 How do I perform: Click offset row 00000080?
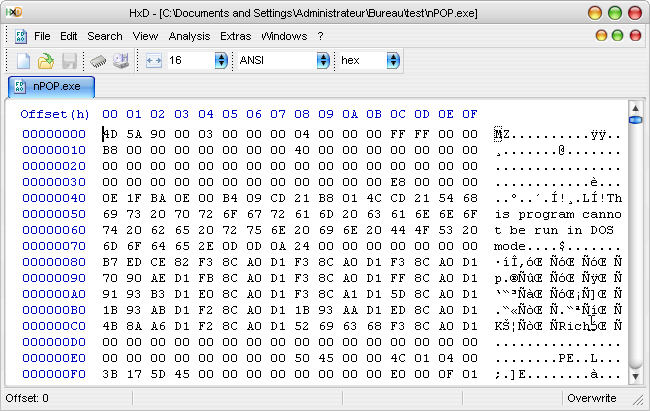pos(54,262)
